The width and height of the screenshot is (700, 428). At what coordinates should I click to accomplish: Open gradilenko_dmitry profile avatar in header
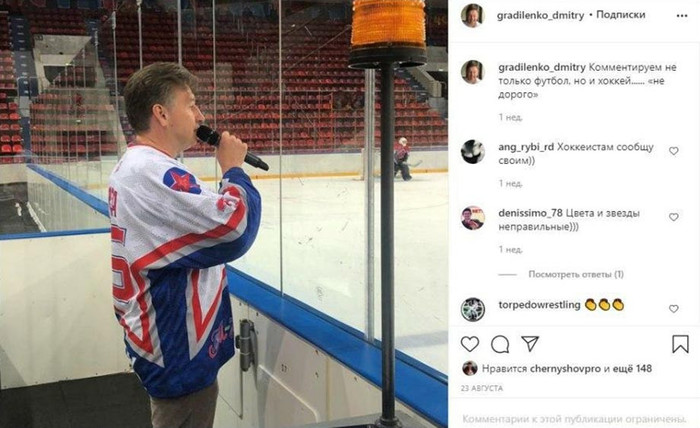click(x=472, y=16)
